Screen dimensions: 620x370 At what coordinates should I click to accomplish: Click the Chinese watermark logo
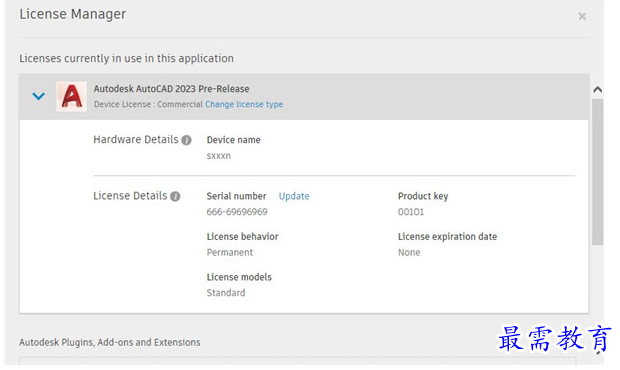coord(555,339)
